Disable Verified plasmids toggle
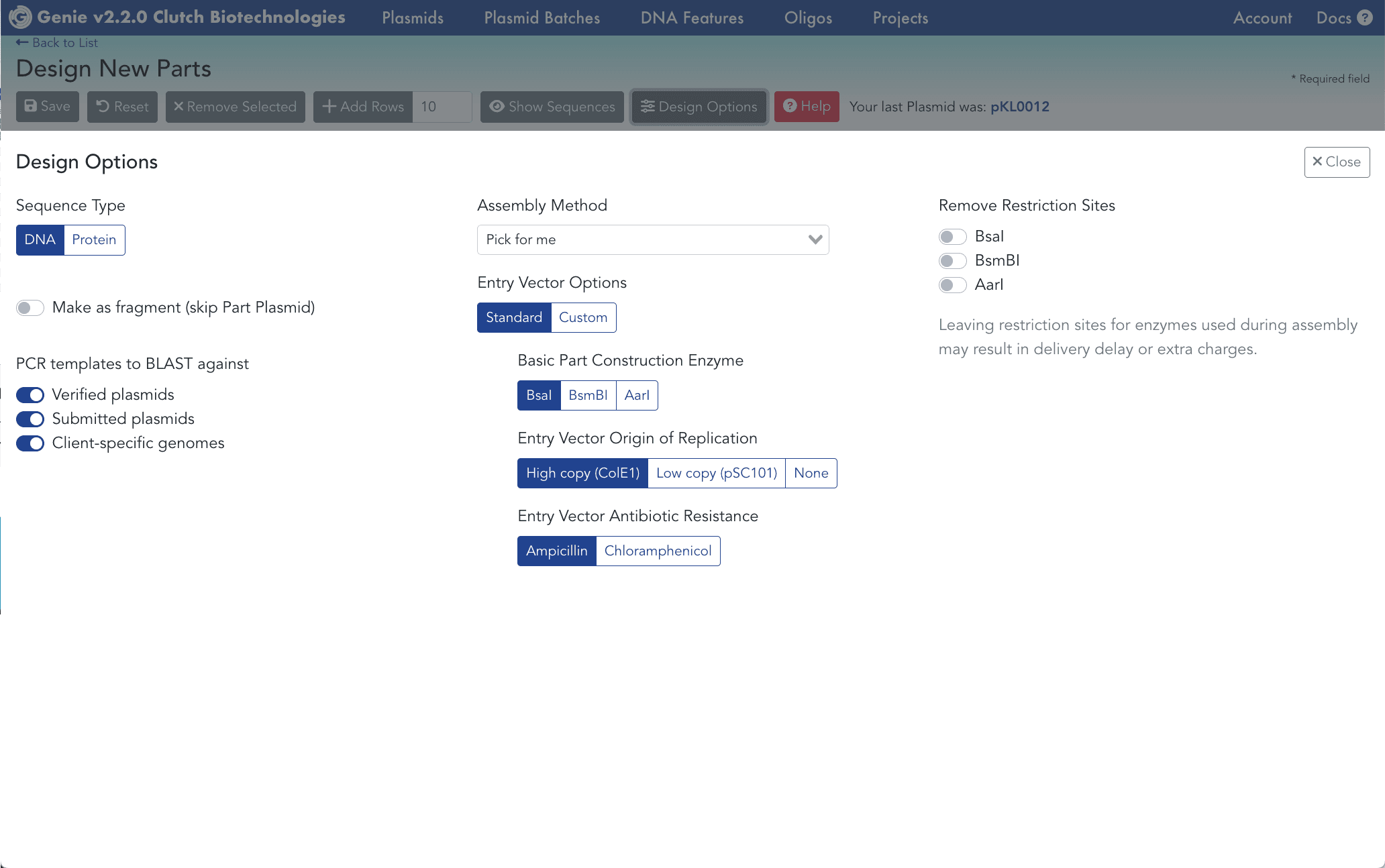This screenshot has width=1385, height=868. click(x=30, y=395)
